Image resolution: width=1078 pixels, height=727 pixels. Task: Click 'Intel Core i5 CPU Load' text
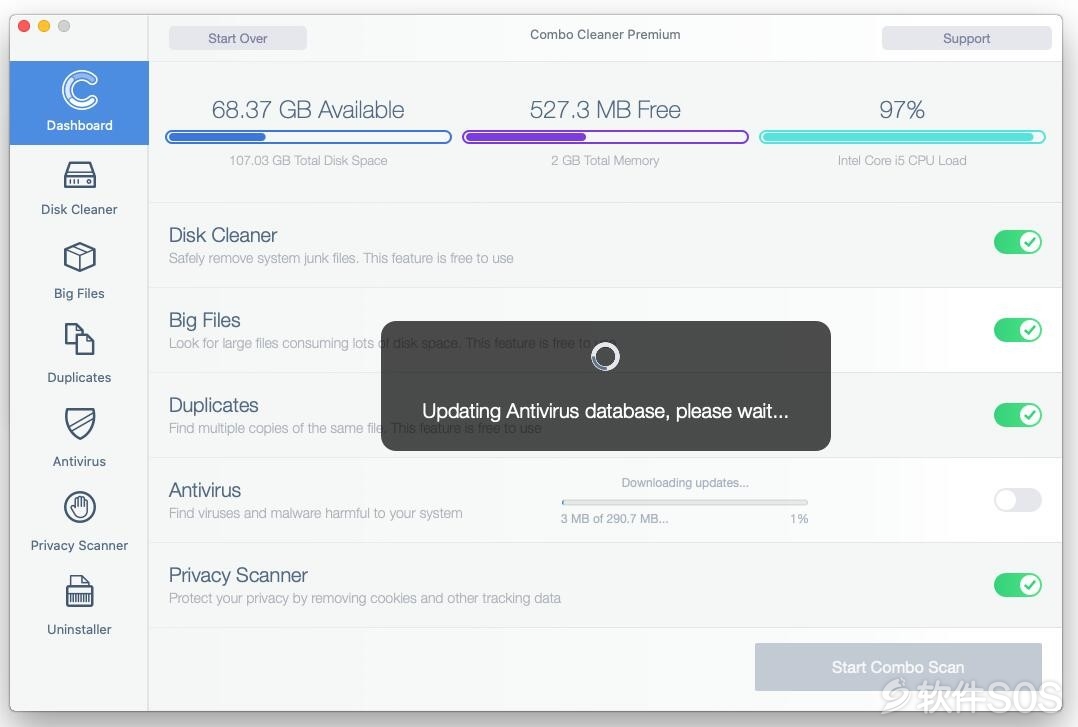click(902, 160)
